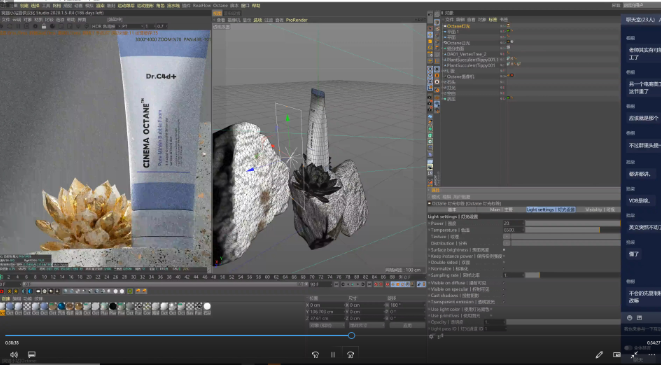The width and height of the screenshot is (661, 365).
Task: Click the first chat message in sidebar
Action: tap(645, 53)
